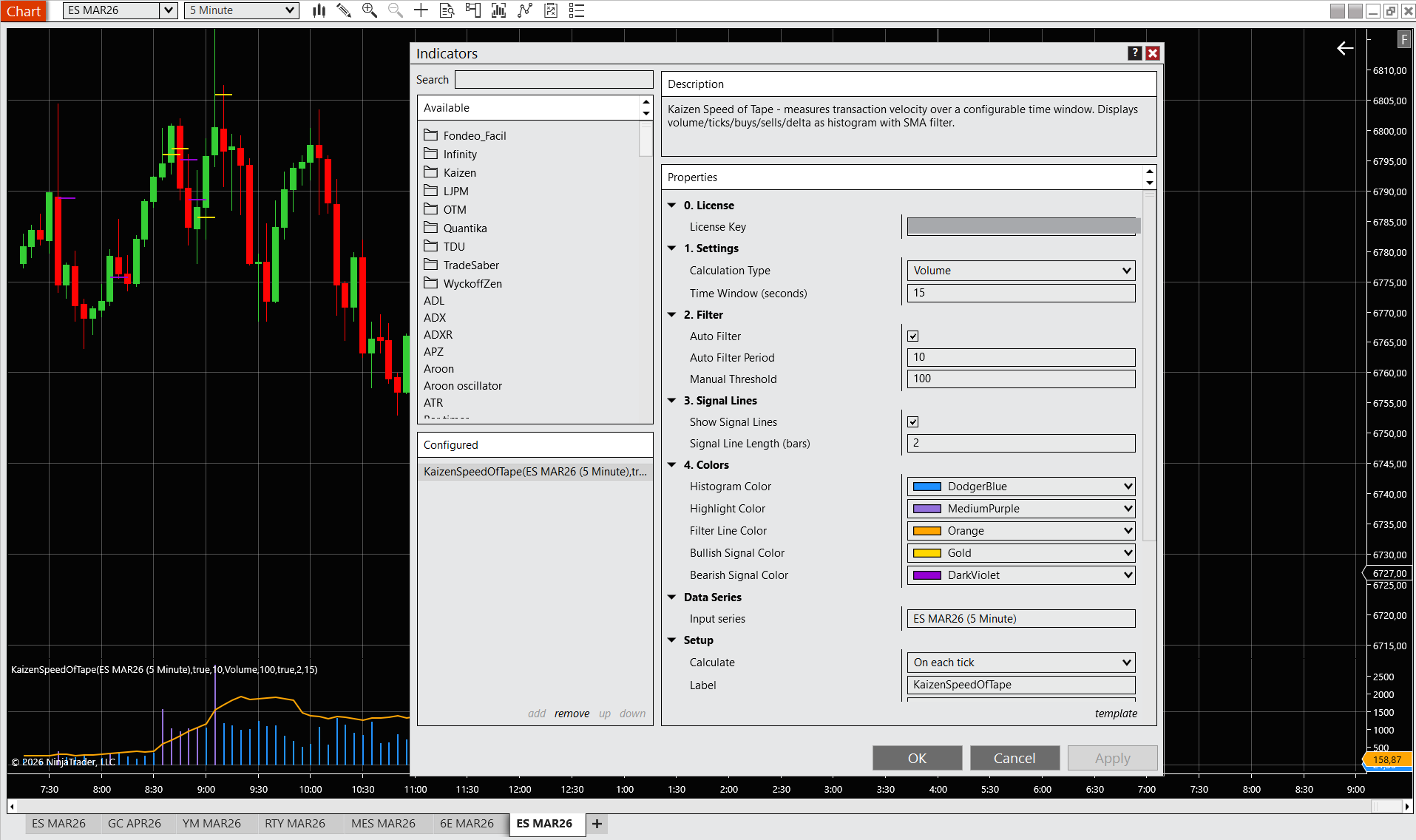Click the remove link for configured indicator
The image size is (1416, 840).
click(572, 714)
